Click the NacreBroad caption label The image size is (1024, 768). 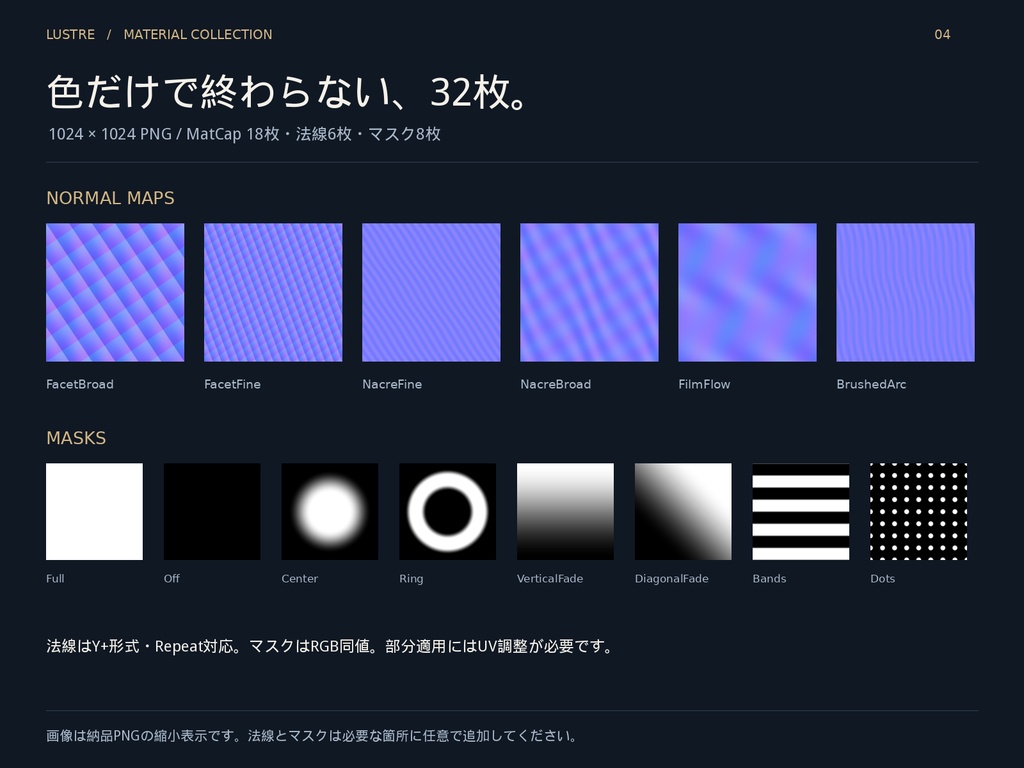point(556,384)
